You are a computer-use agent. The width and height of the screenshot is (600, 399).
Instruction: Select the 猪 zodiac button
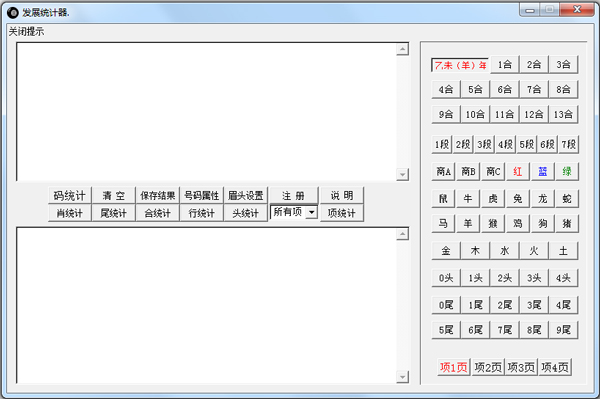click(x=567, y=223)
